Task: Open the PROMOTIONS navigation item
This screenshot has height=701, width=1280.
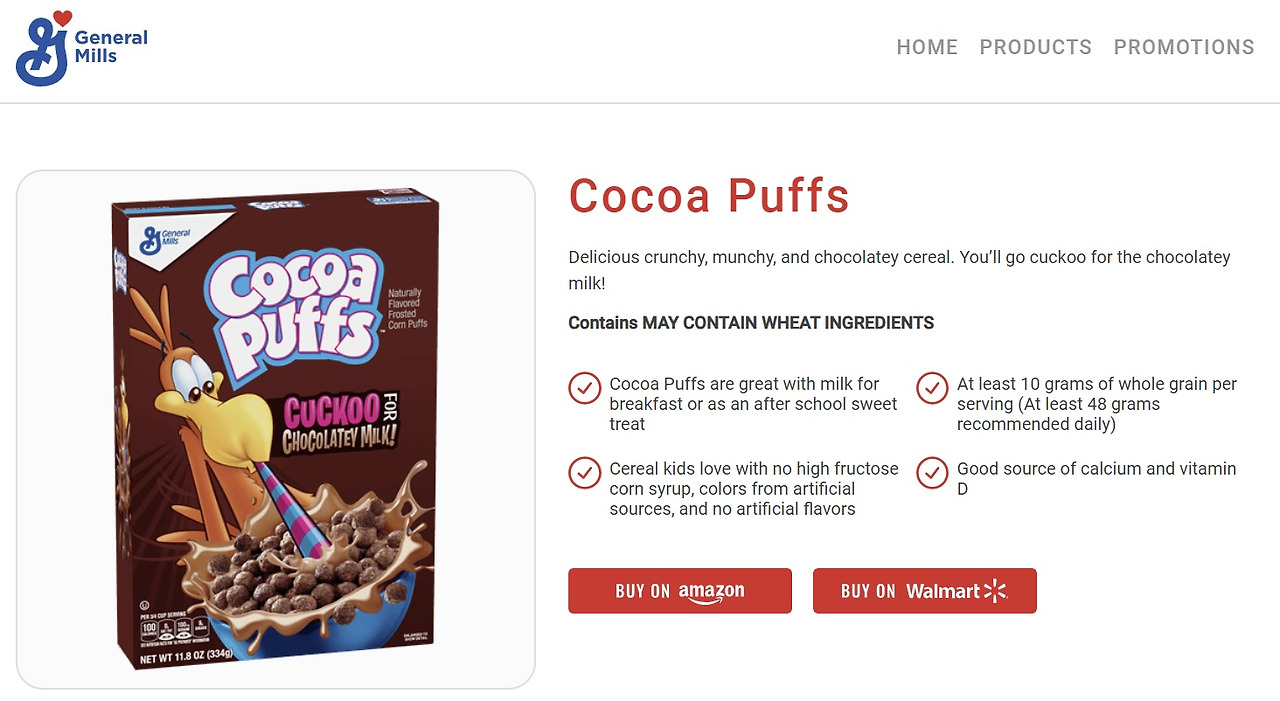Action: [1184, 47]
